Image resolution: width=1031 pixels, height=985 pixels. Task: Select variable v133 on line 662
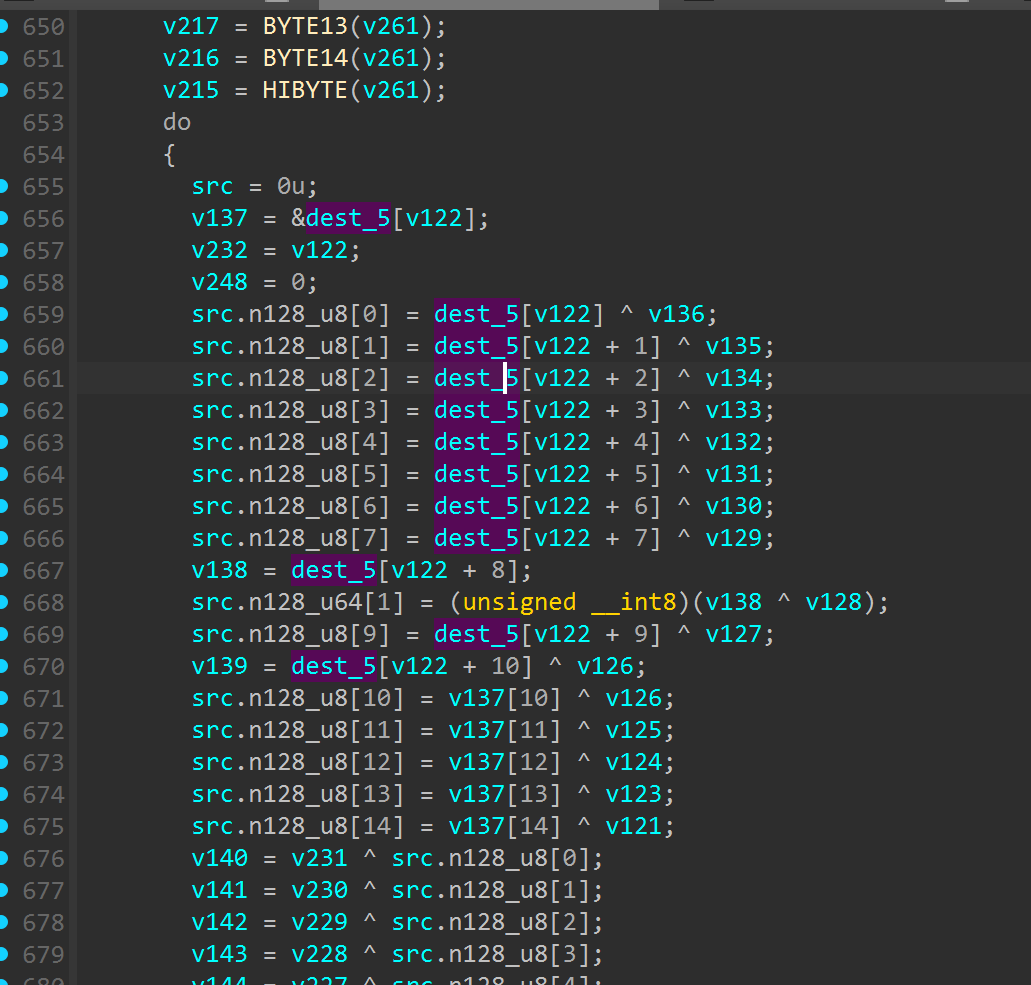click(734, 410)
